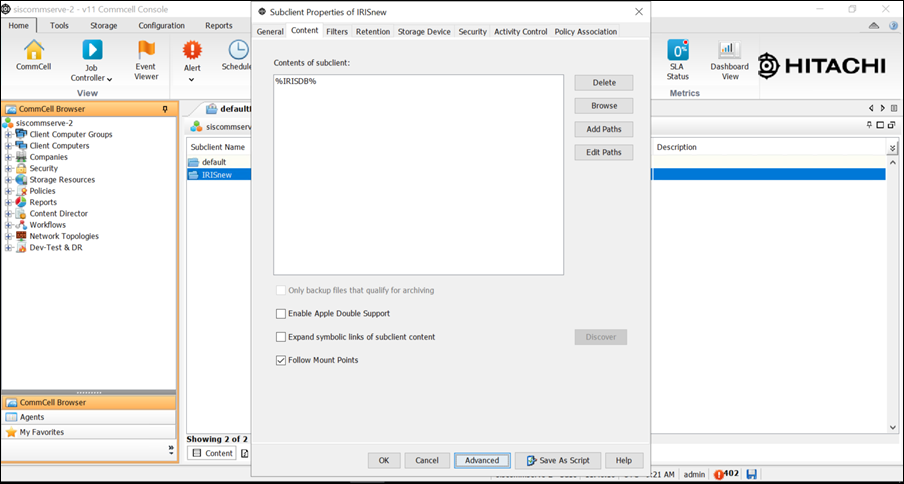This screenshot has width=904, height=484.
Task: Open the Reports ribbon tab
Action: point(219,25)
